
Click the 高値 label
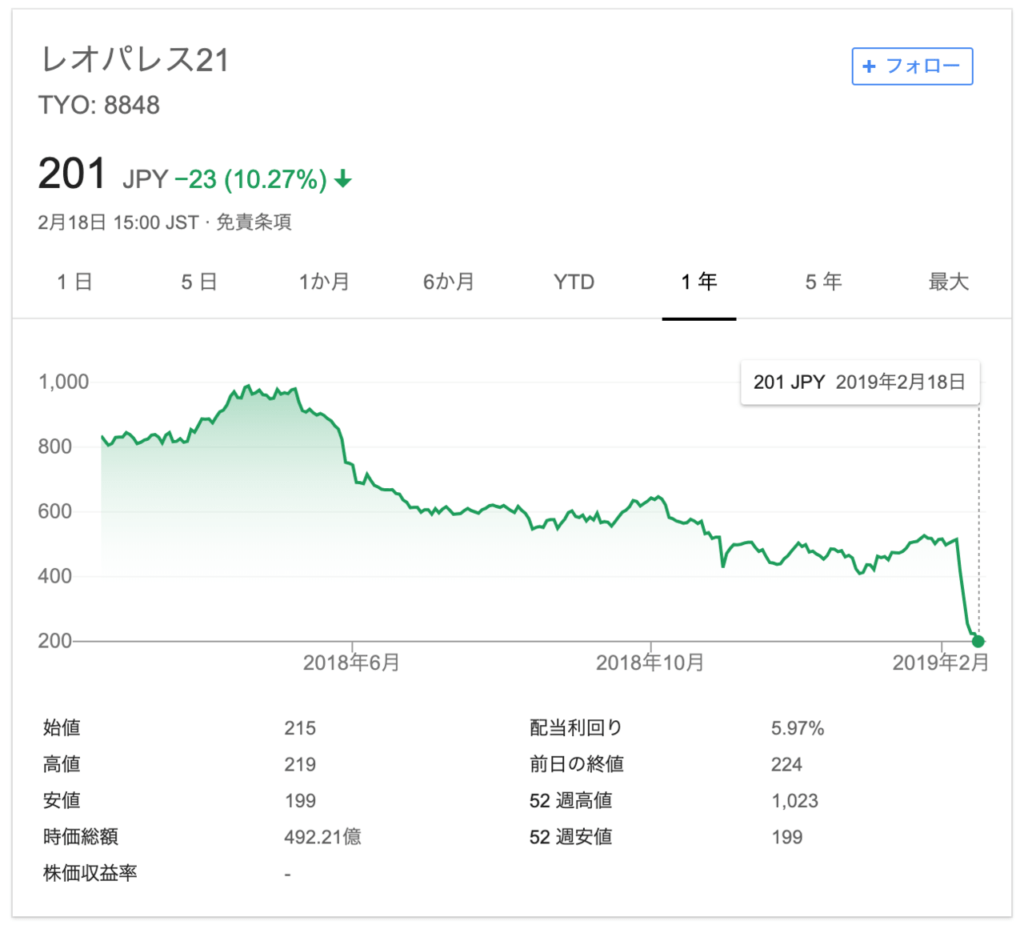click(x=61, y=764)
